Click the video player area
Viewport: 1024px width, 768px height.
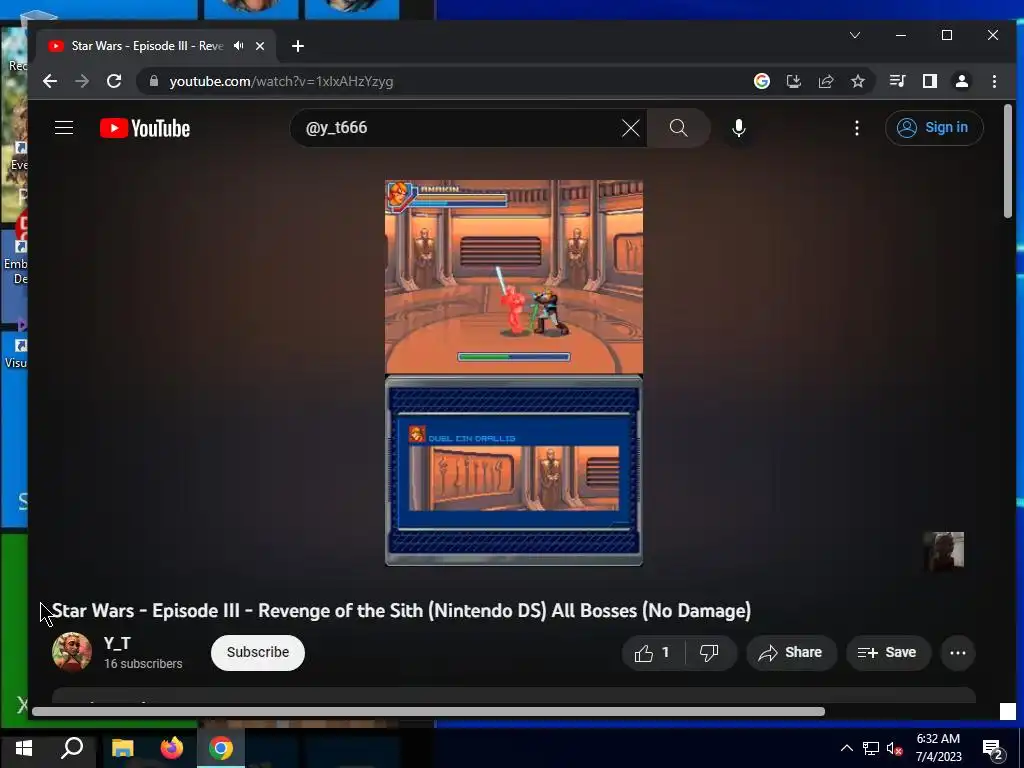coord(514,373)
